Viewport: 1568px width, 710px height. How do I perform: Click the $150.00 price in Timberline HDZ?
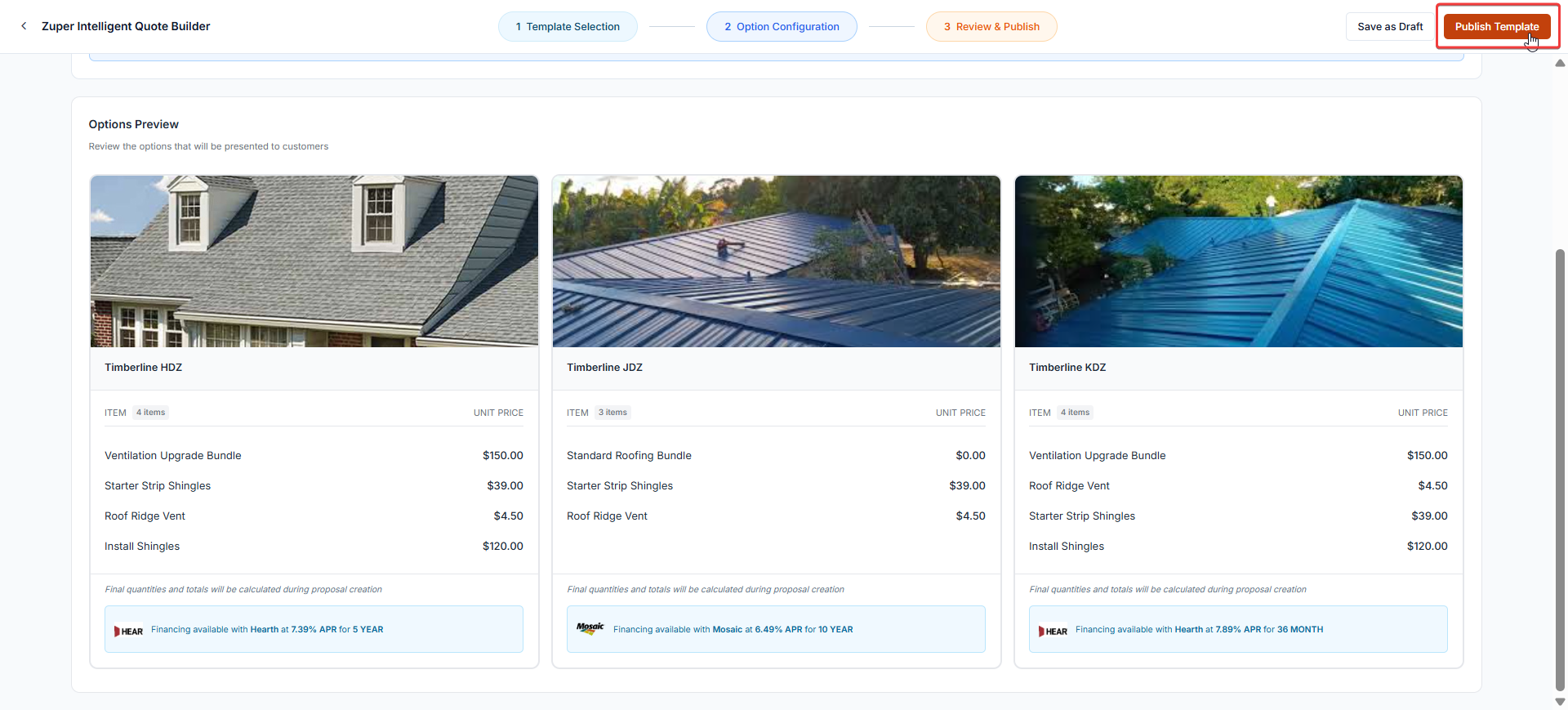point(503,455)
